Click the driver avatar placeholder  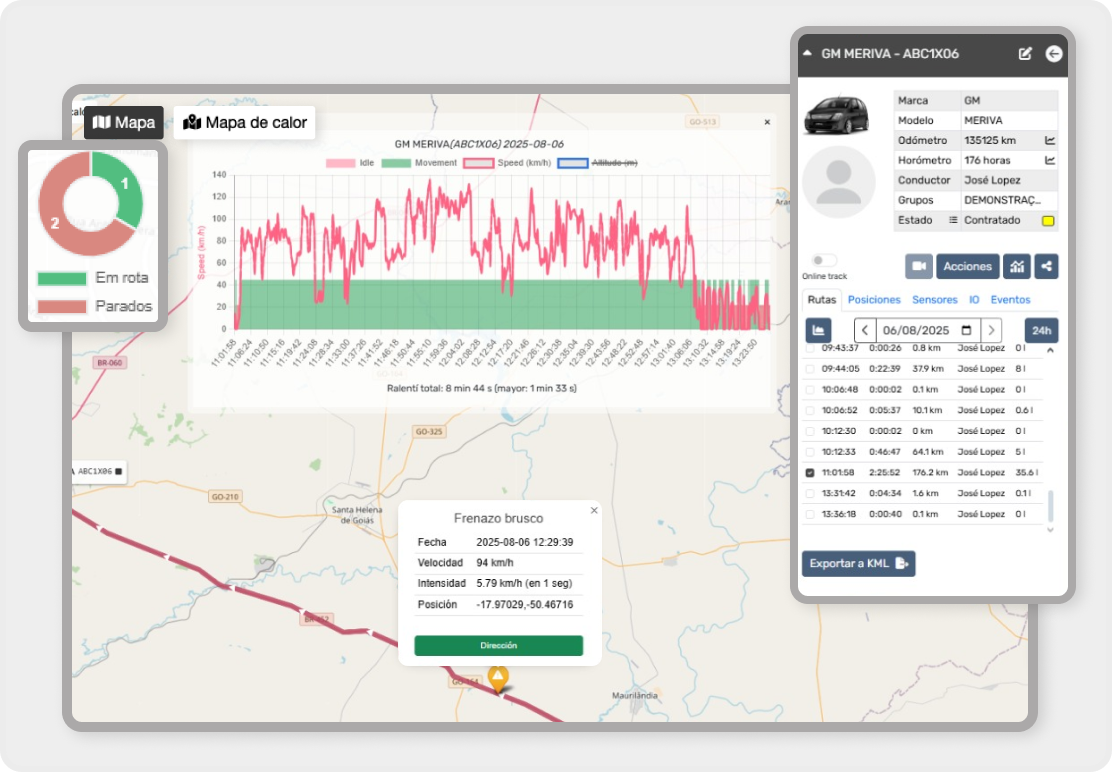838,181
